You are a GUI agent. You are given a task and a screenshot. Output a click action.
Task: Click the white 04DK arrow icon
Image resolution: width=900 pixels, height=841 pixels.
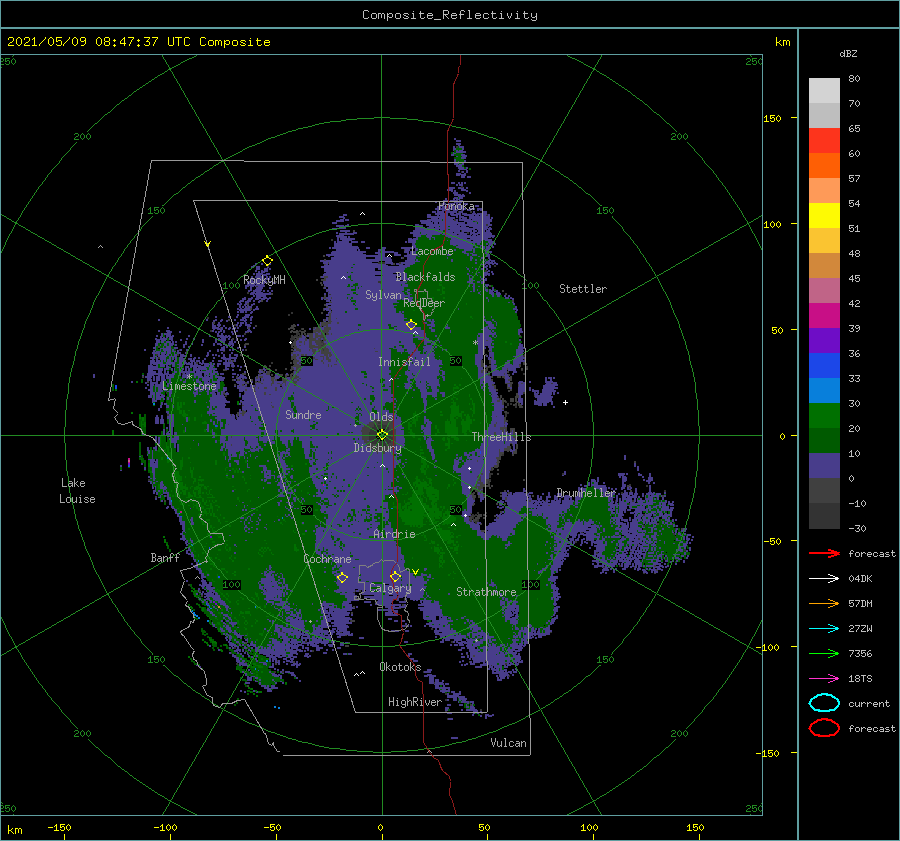click(x=824, y=578)
